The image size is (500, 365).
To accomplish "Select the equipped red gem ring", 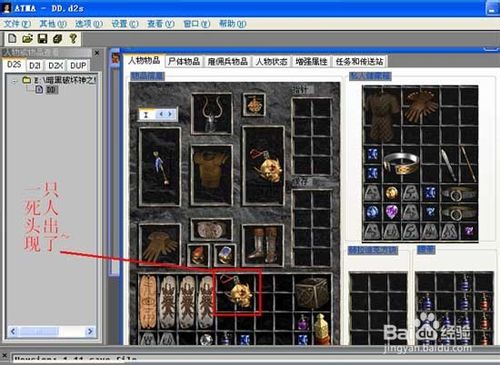I will point(198,255).
